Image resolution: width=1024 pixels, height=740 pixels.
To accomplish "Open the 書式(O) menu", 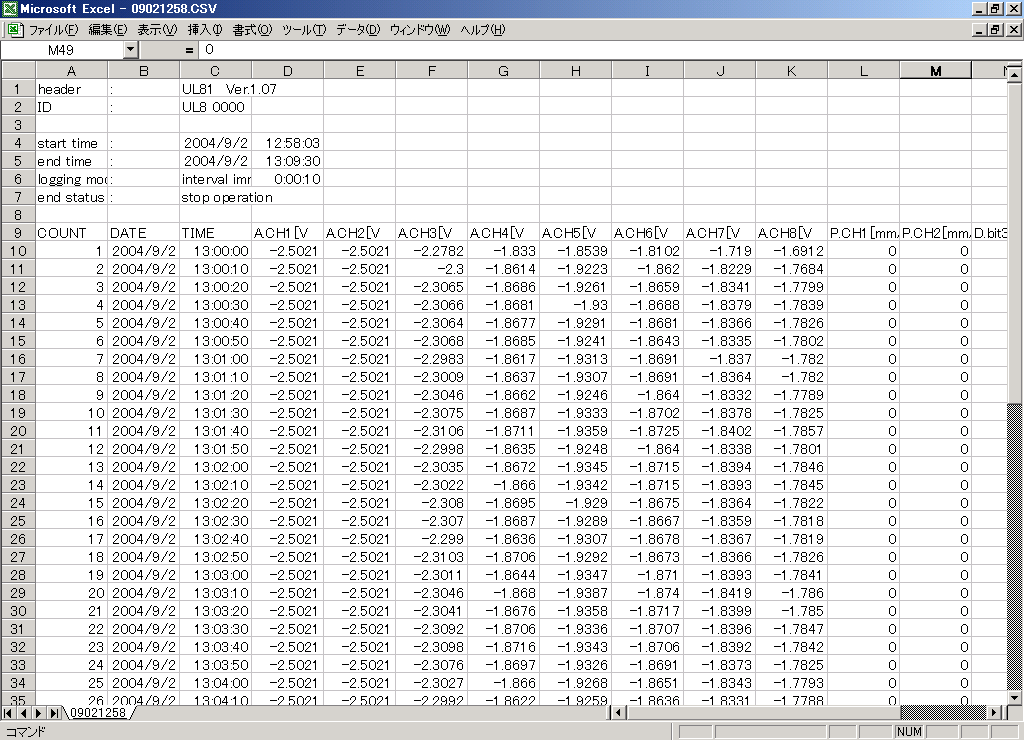I will pos(252,29).
